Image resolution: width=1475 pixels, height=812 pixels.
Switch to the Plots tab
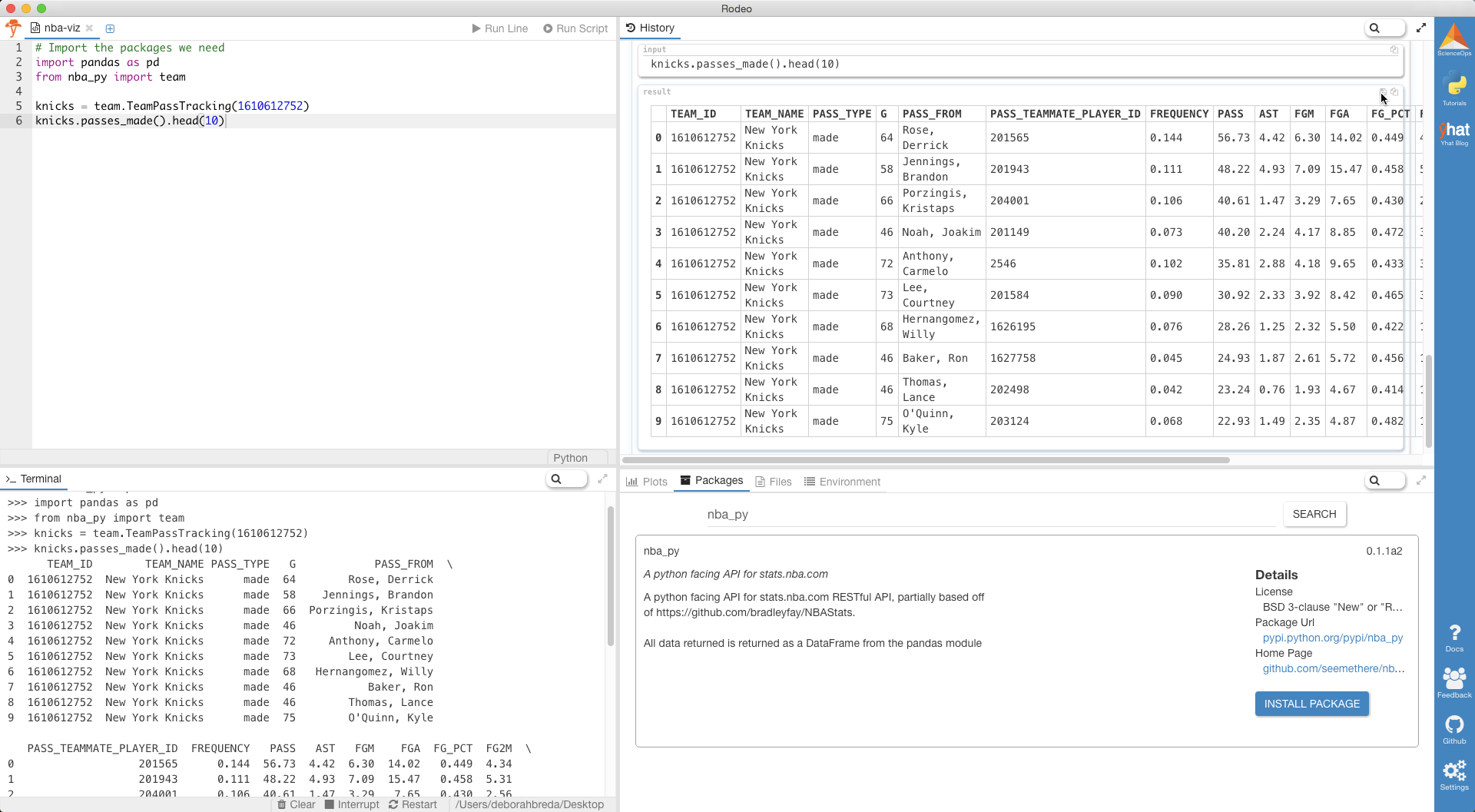tap(647, 482)
